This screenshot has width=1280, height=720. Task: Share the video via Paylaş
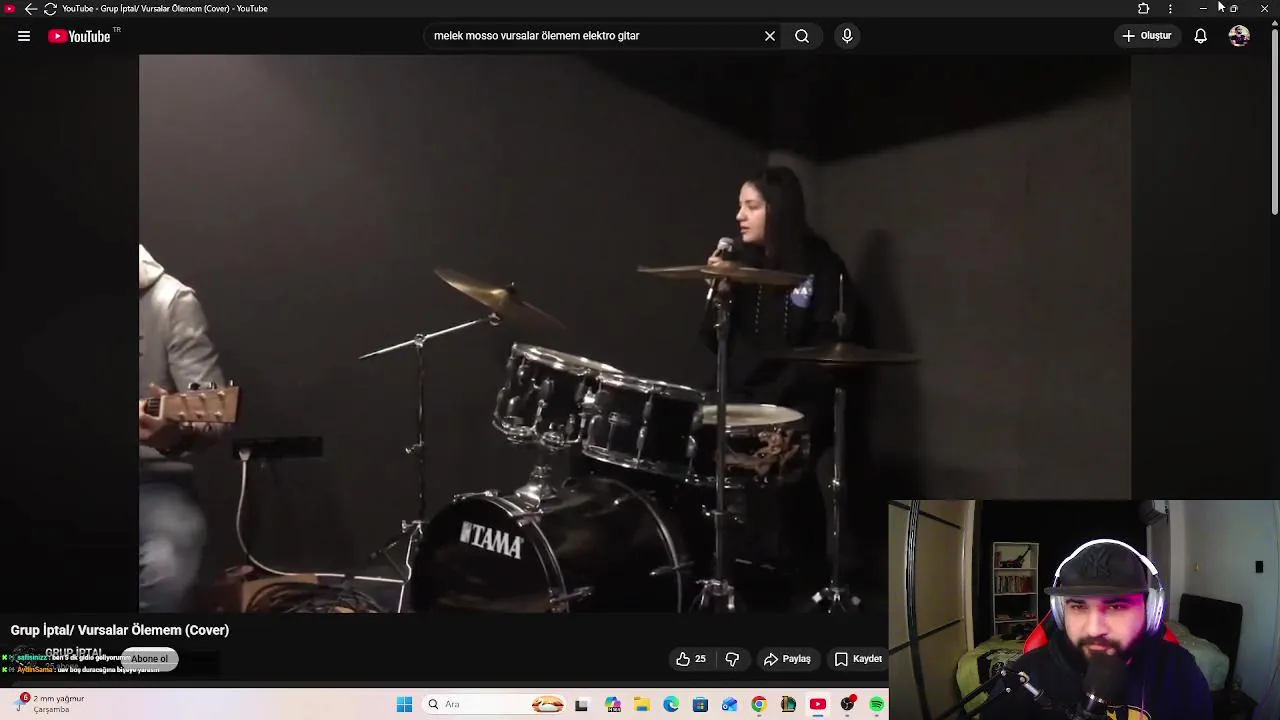point(787,659)
